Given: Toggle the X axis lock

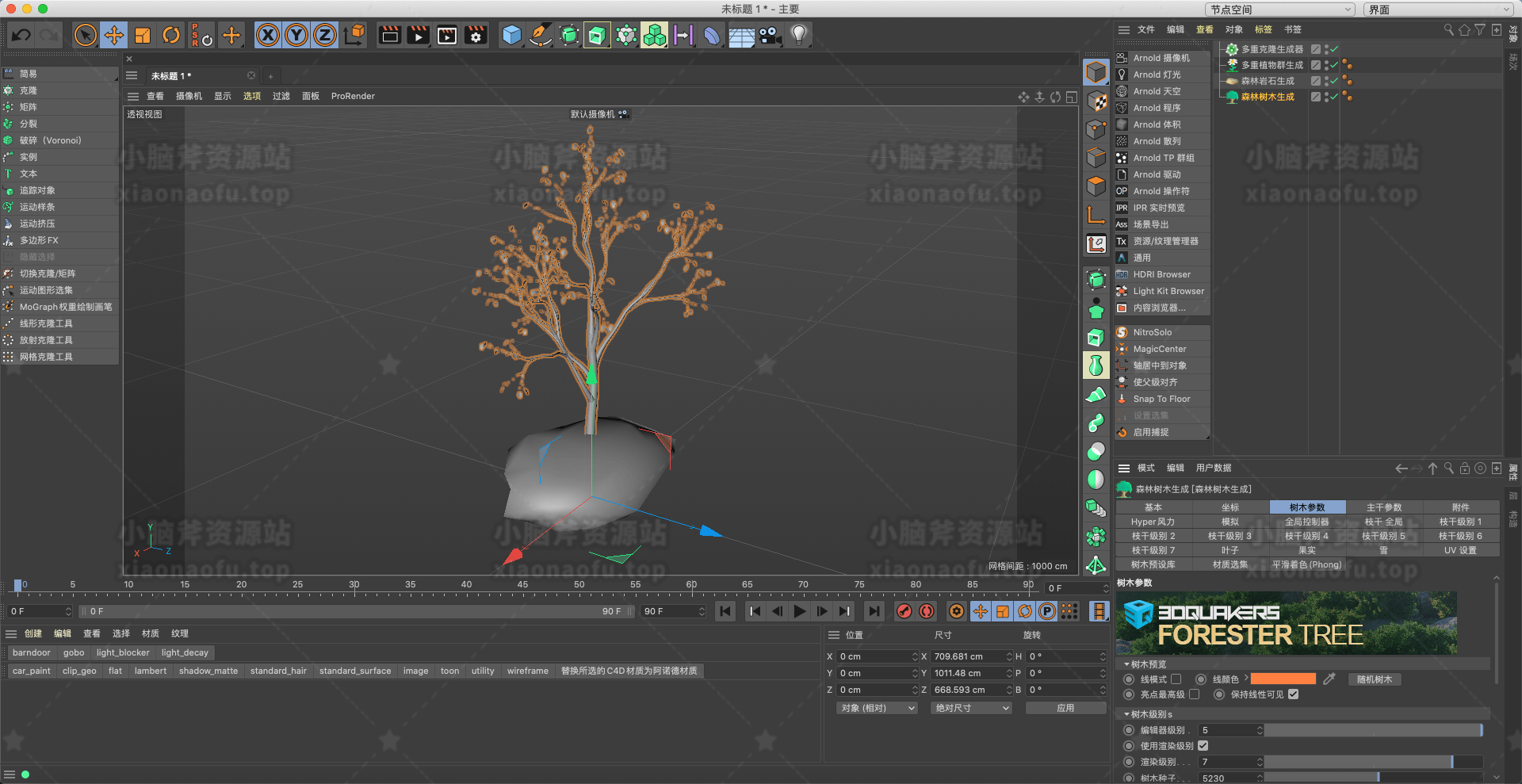Looking at the screenshot, I should pyautogui.click(x=268, y=35).
